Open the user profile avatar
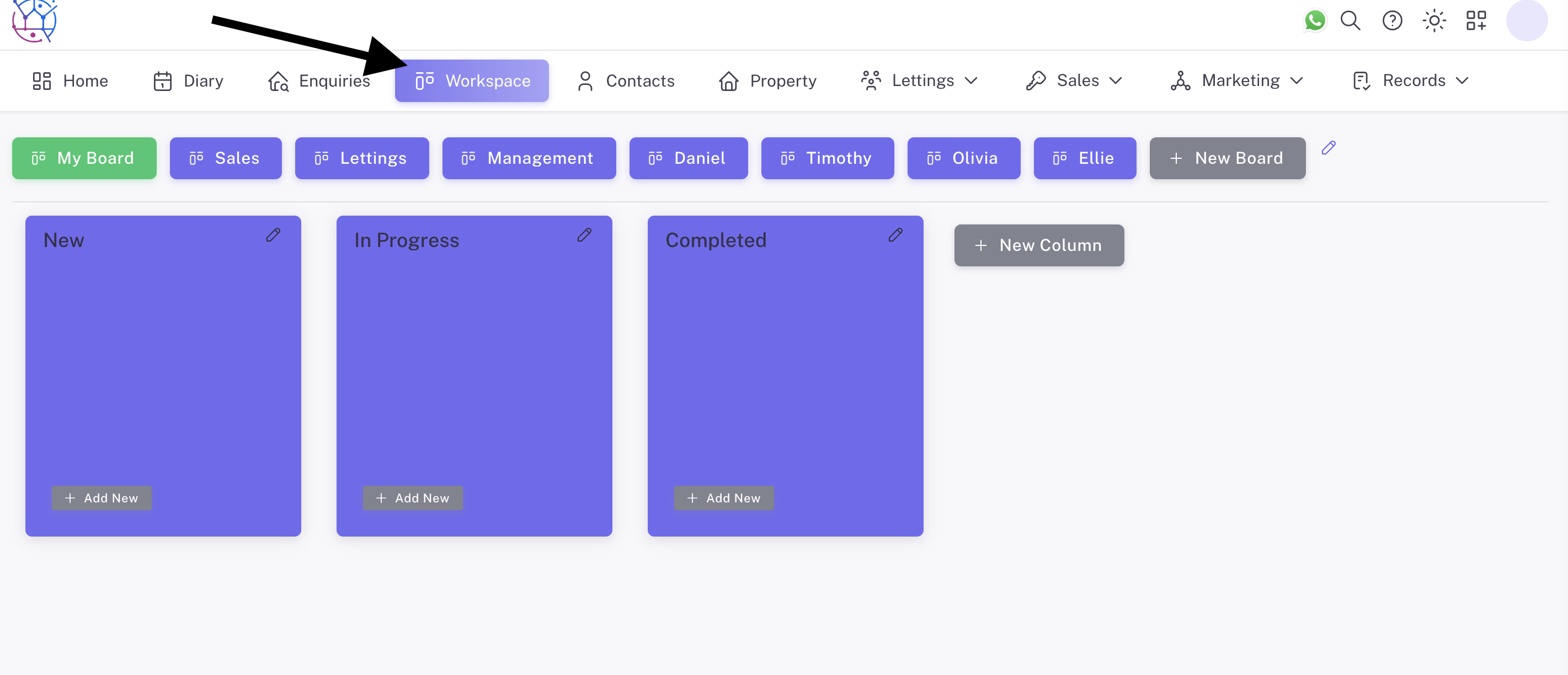The height and width of the screenshot is (675, 1568). [x=1526, y=21]
